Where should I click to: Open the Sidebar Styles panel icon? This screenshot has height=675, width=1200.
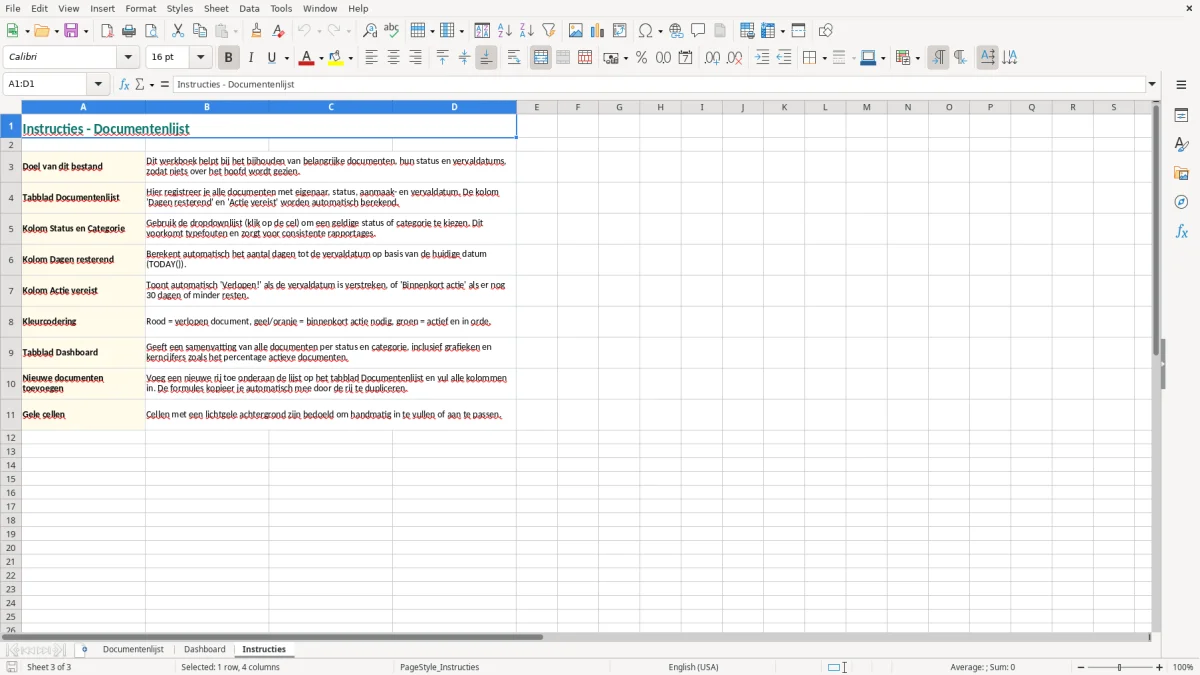coord(1181,145)
